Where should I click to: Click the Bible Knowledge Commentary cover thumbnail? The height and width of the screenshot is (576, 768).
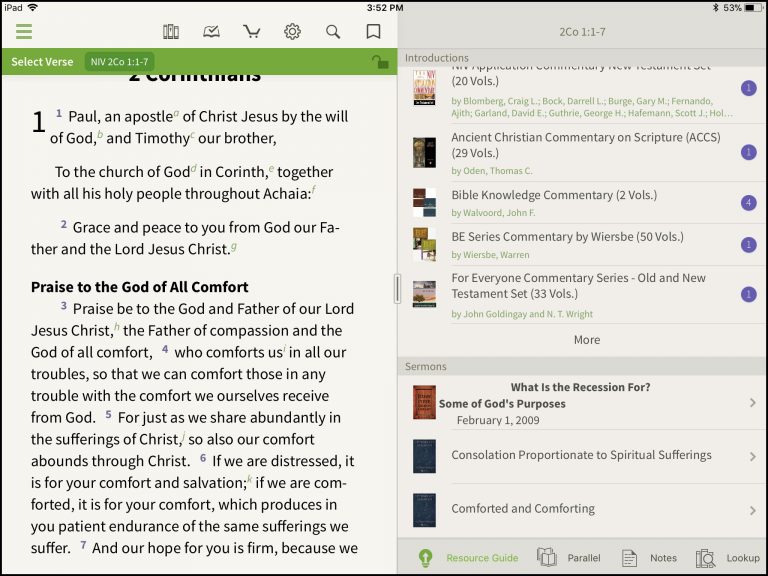[424, 202]
